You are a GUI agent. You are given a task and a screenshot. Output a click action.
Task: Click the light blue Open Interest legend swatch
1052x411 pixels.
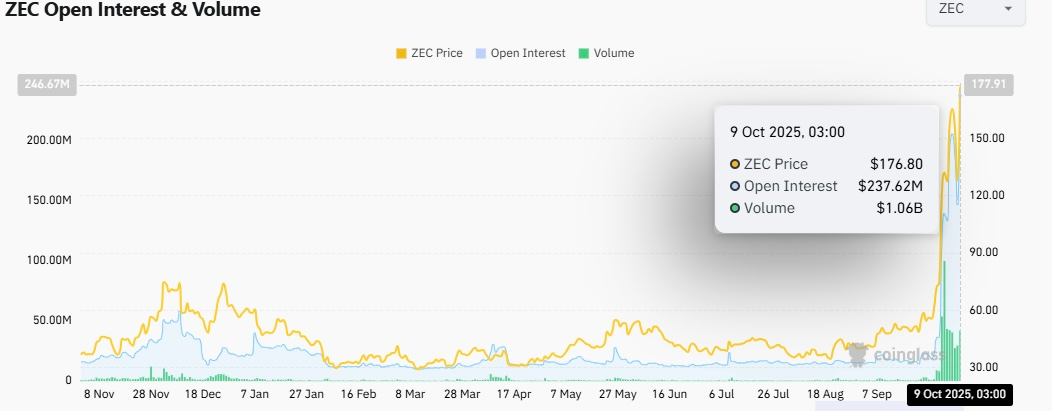point(481,53)
